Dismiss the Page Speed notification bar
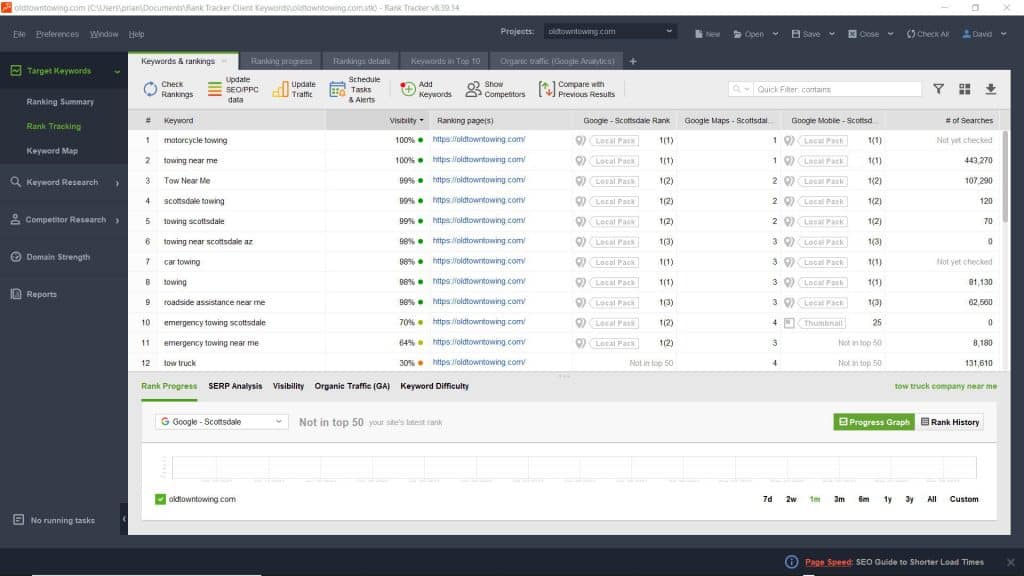The image size is (1024, 576). click(x=1010, y=562)
